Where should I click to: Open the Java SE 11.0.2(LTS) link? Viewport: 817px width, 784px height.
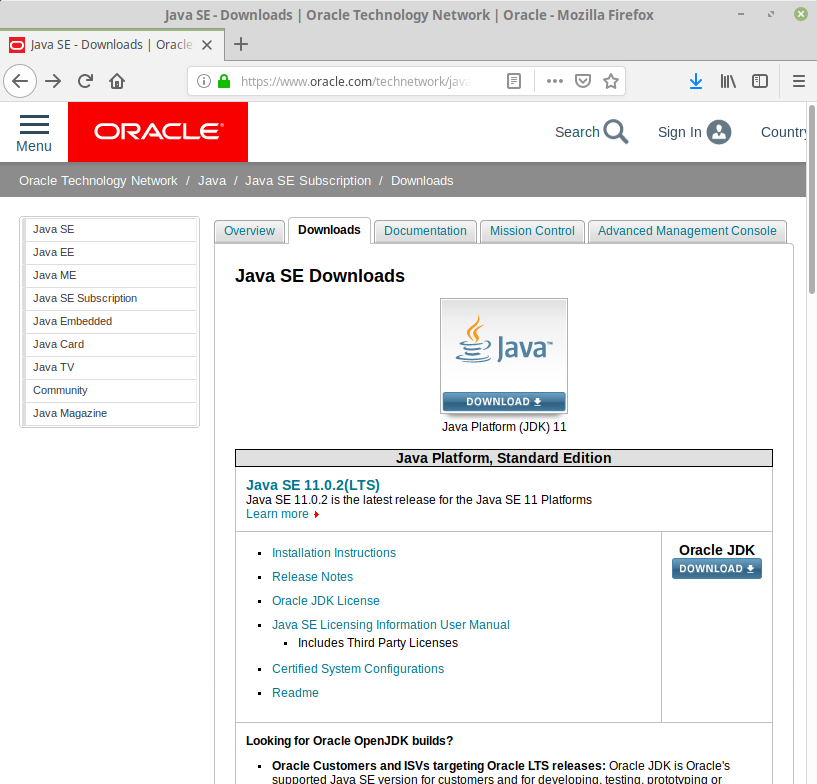(313, 485)
